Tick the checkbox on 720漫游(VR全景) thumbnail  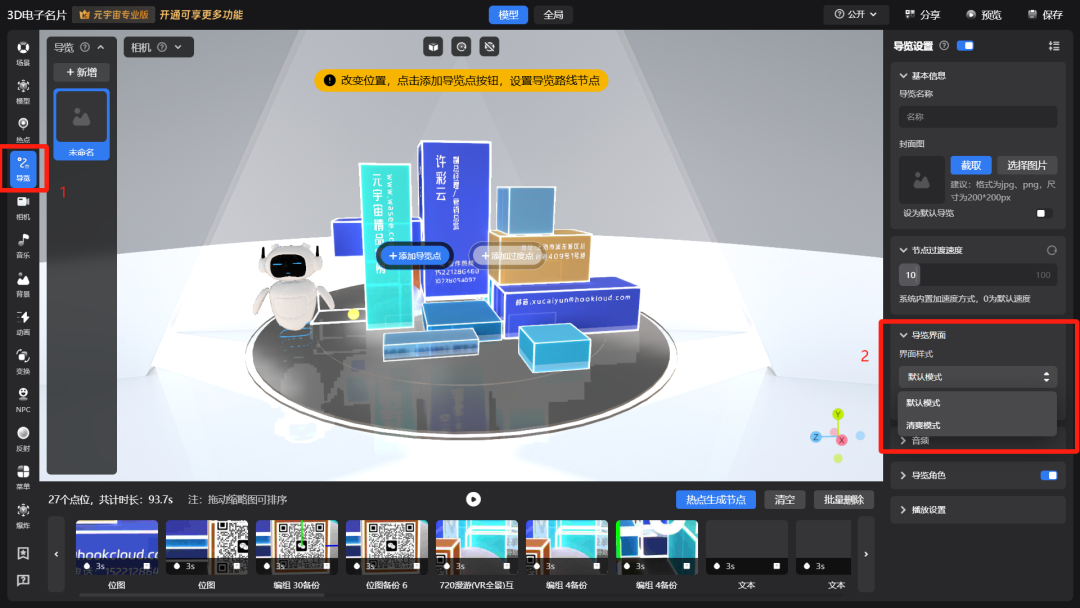[507, 566]
